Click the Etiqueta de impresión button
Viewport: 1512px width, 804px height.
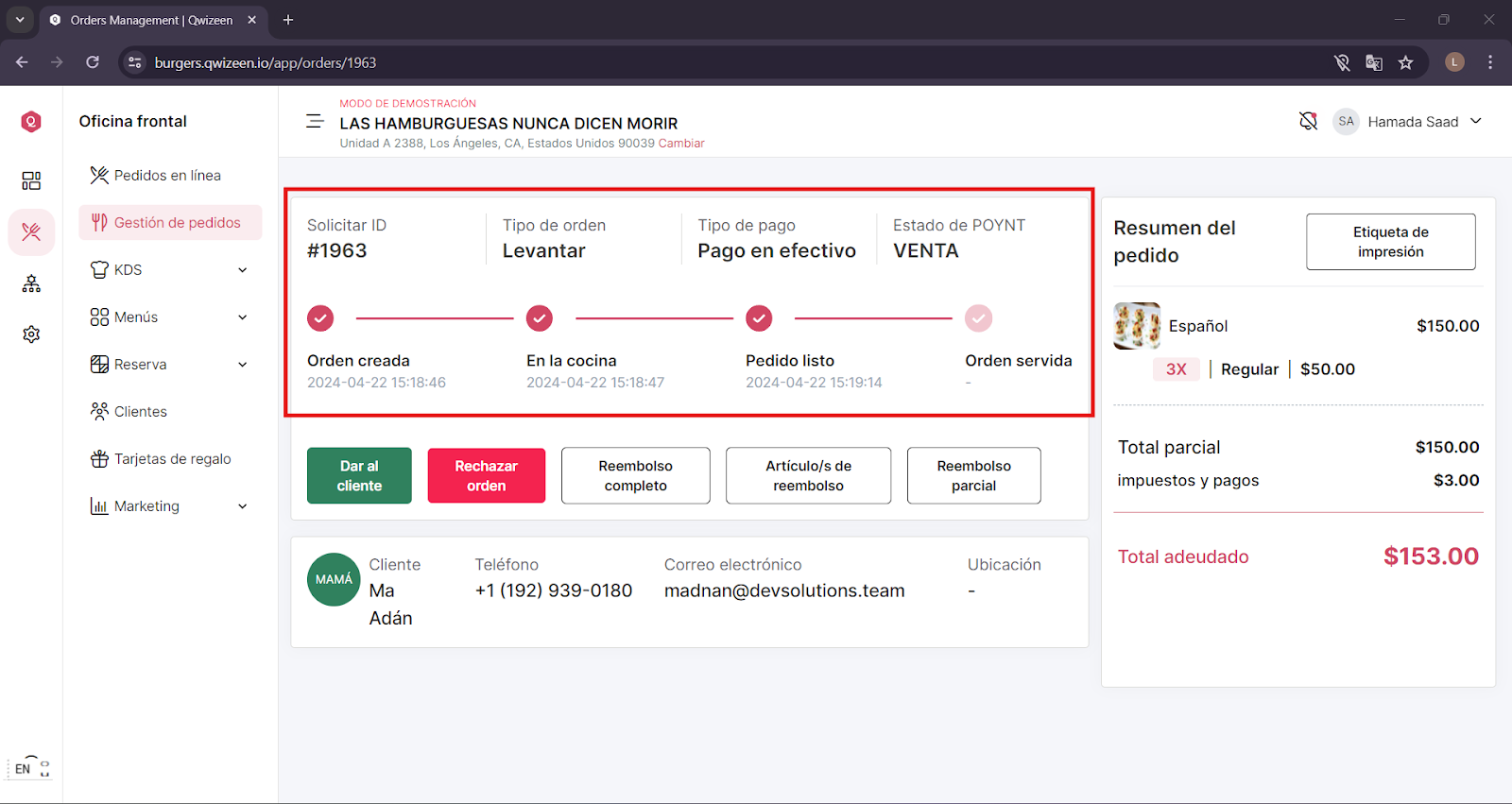(x=1391, y=242)
